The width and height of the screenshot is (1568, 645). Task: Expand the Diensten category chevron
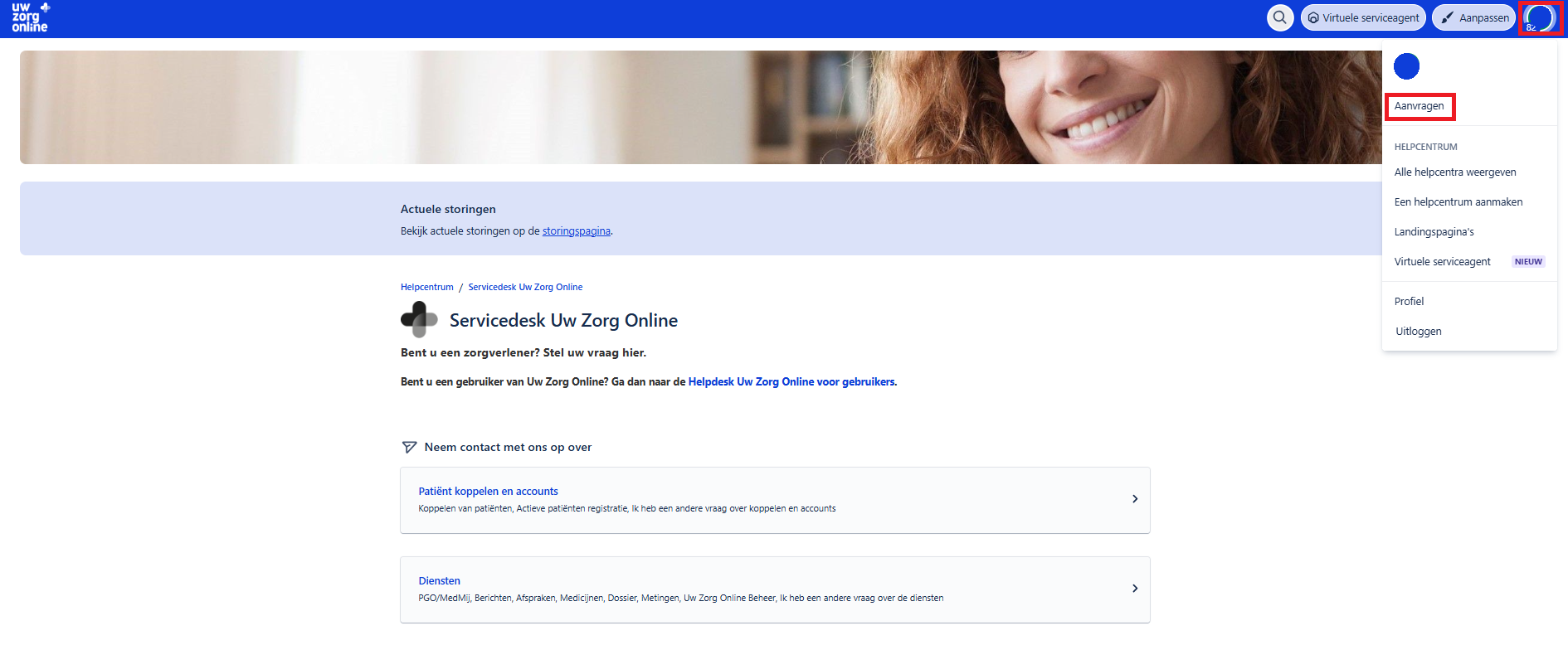coord(1134,589)
